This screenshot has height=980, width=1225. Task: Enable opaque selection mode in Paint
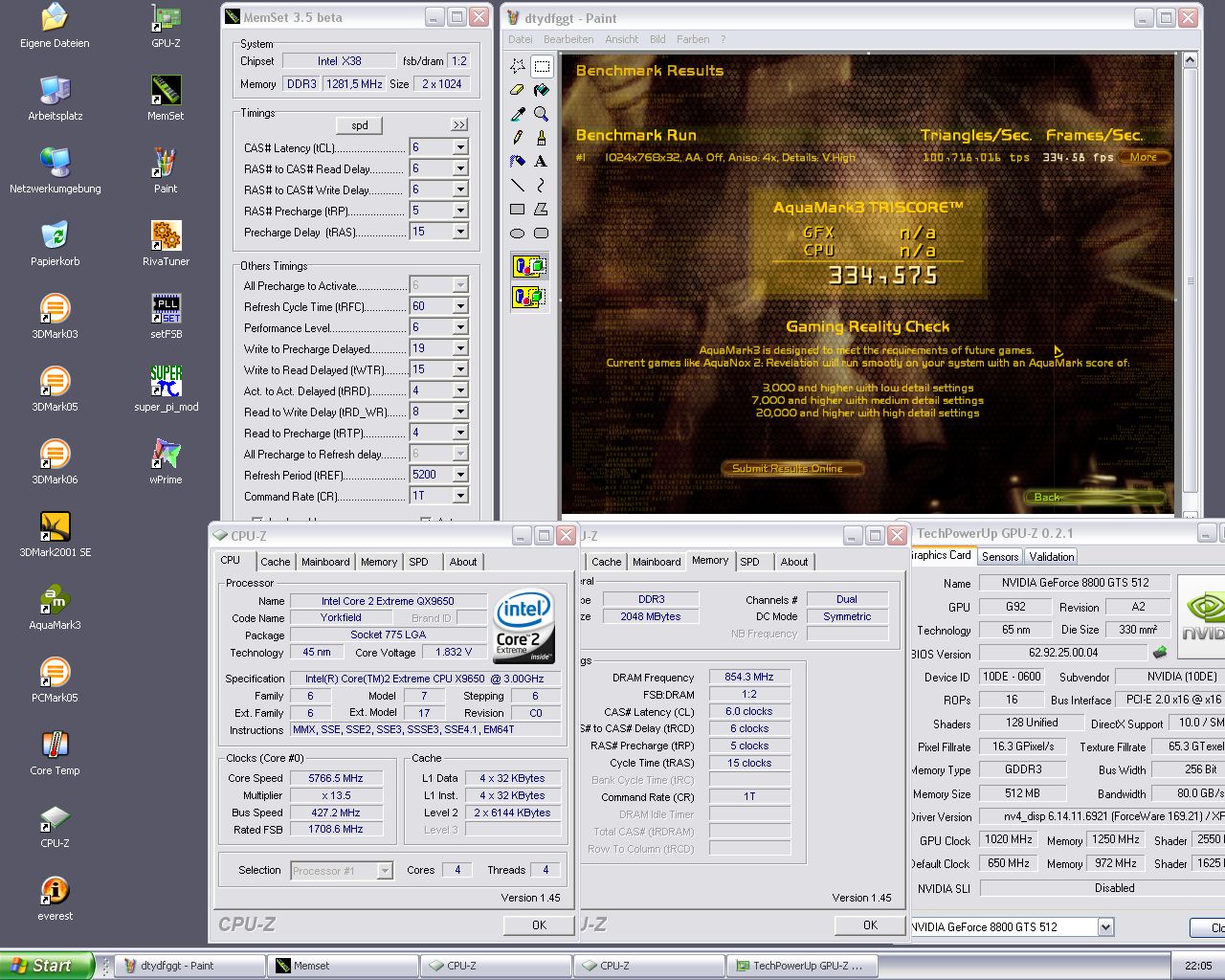529,267
